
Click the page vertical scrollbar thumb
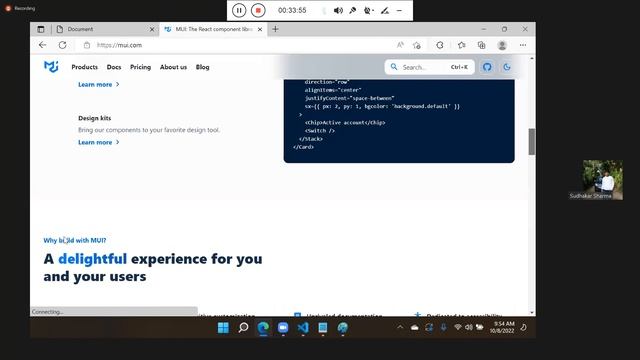tap(531, 142)
